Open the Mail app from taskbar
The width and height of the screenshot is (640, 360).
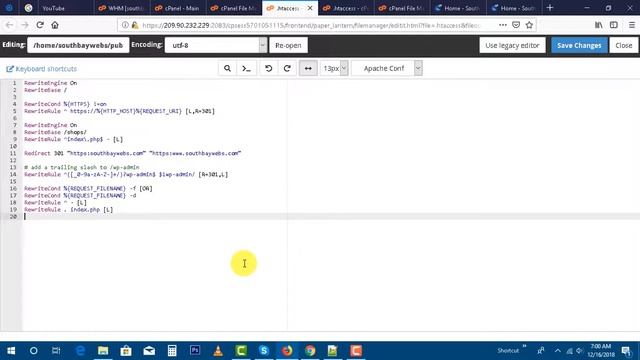pos(149,351)
